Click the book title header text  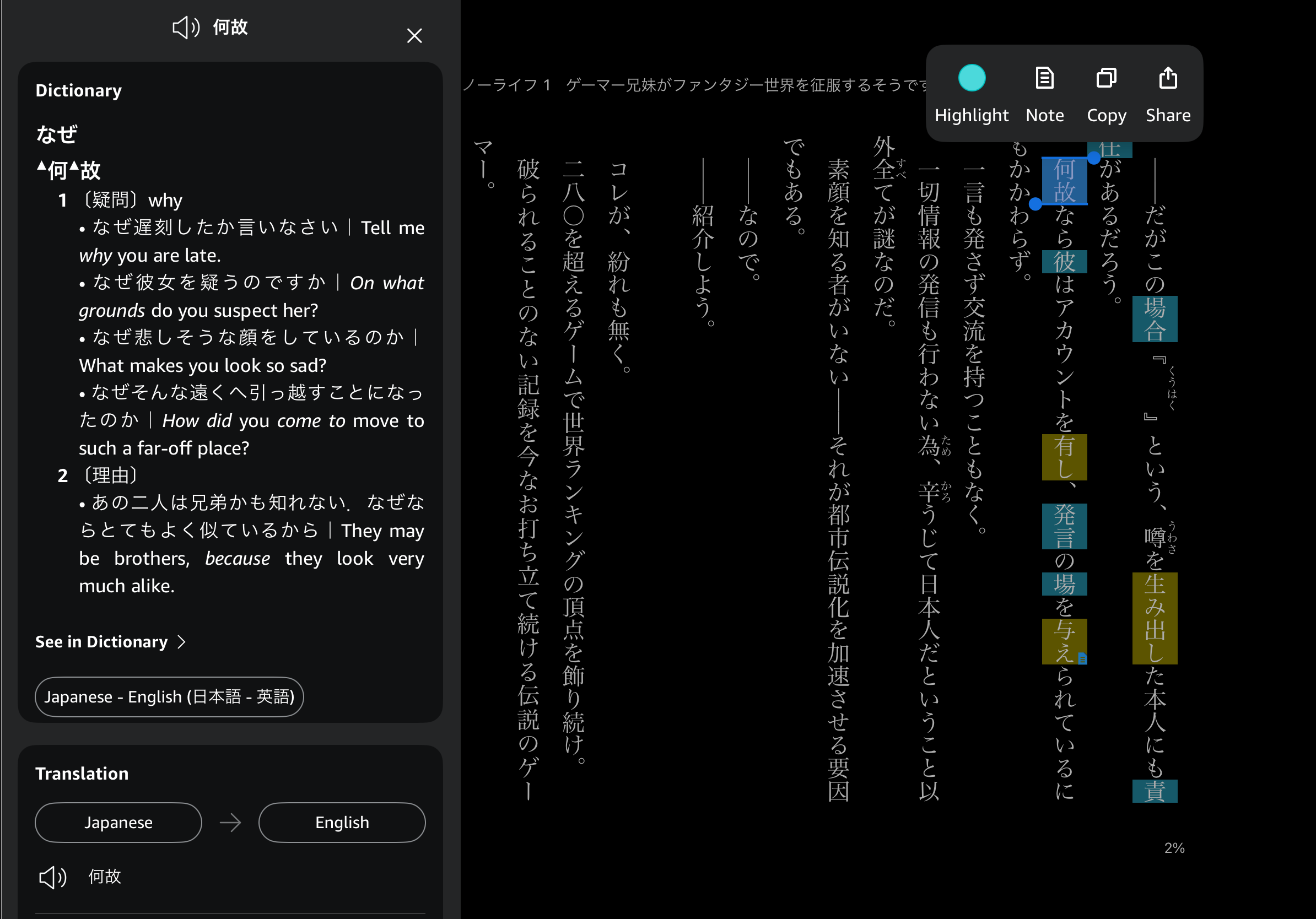point(693,85)
